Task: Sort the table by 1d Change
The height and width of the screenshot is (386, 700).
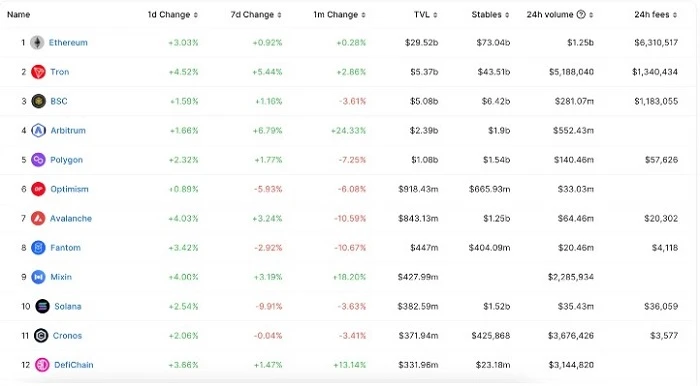Action: coord(173,15)
